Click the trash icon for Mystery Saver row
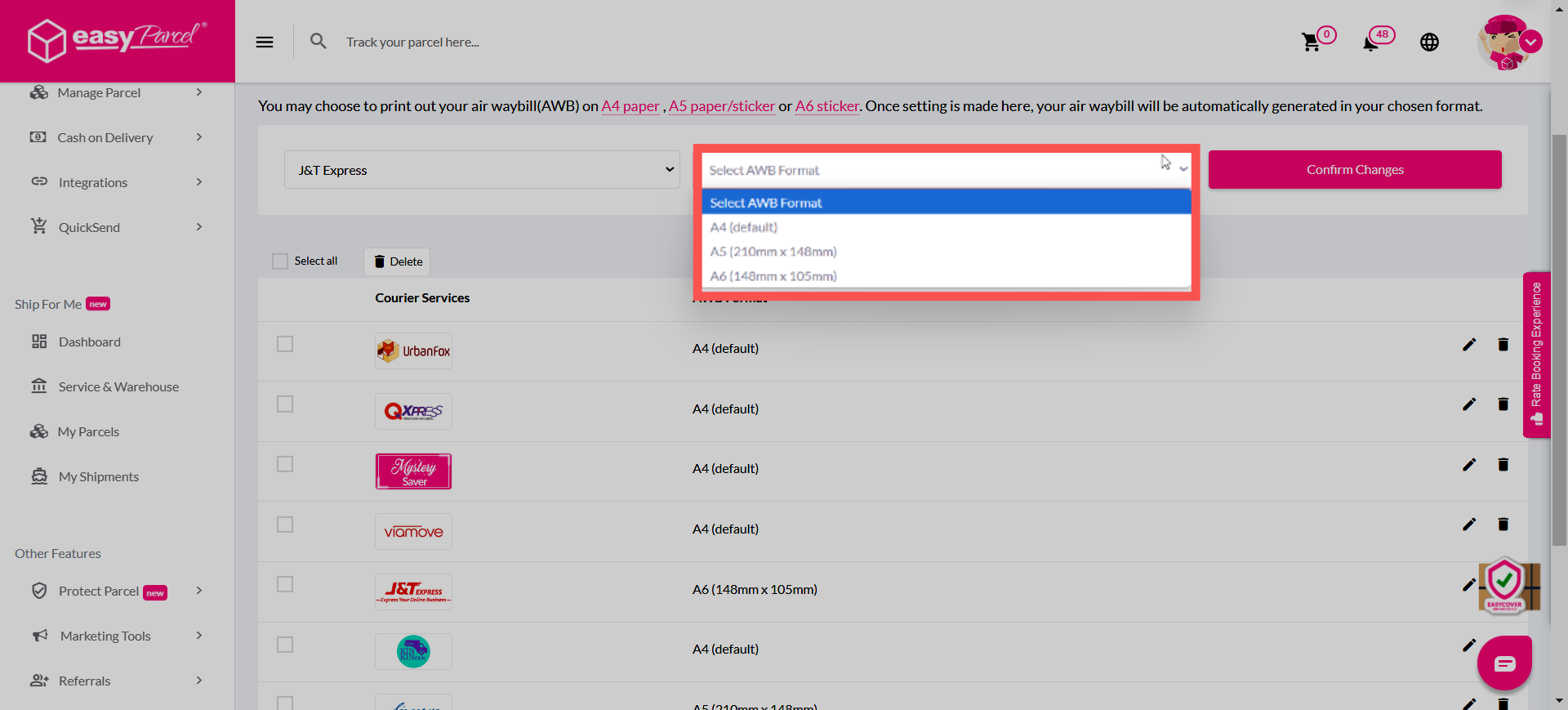Screen dimensions: 1568x710 (x=1503, y=464)
